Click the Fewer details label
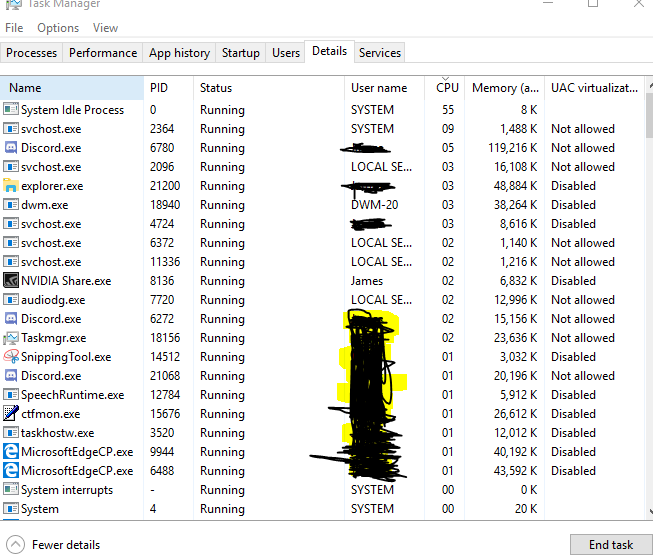The height and width of the screenshot is (559, 653). 66,545
